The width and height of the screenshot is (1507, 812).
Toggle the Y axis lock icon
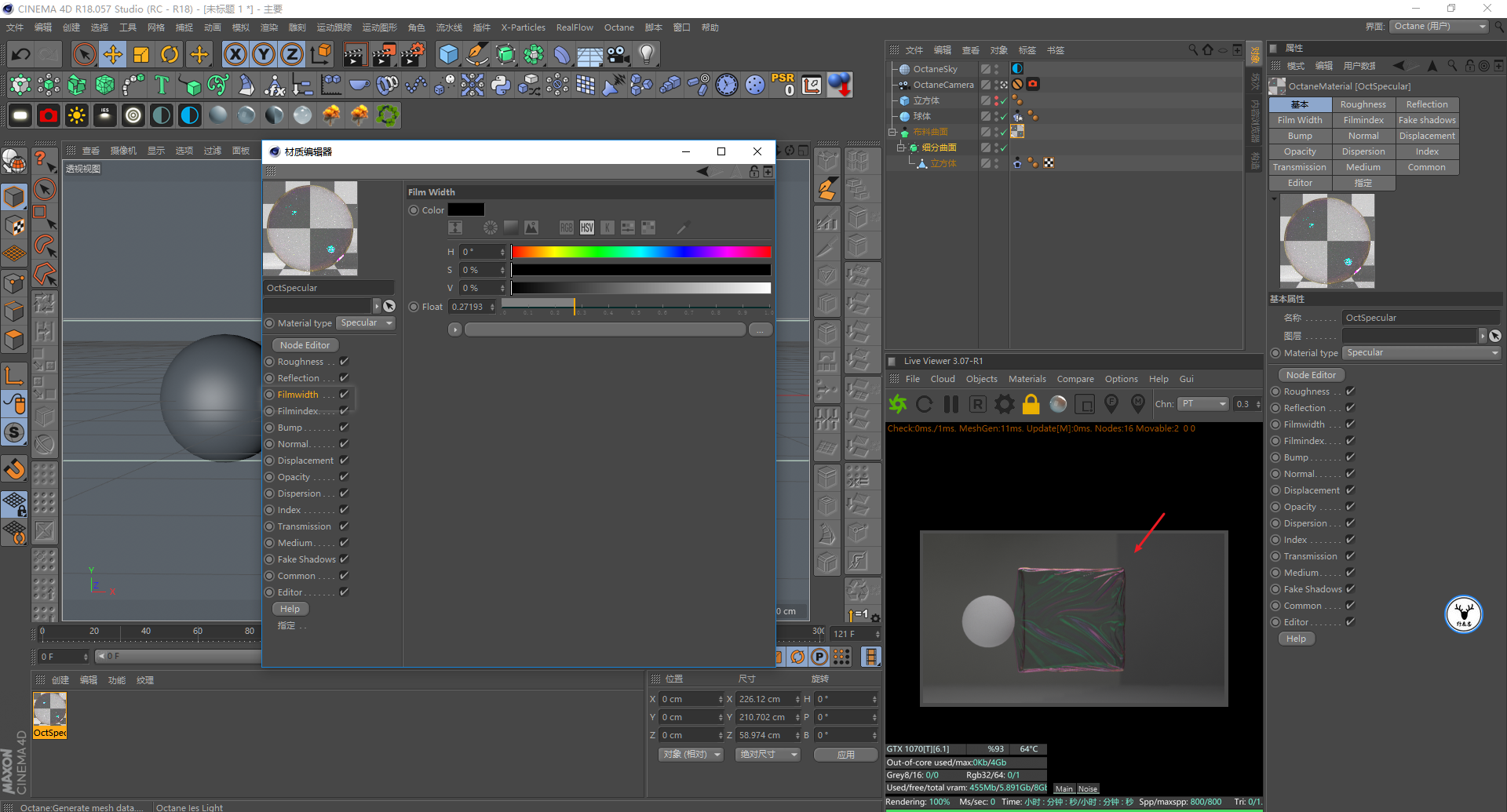[x=264, y=54]
